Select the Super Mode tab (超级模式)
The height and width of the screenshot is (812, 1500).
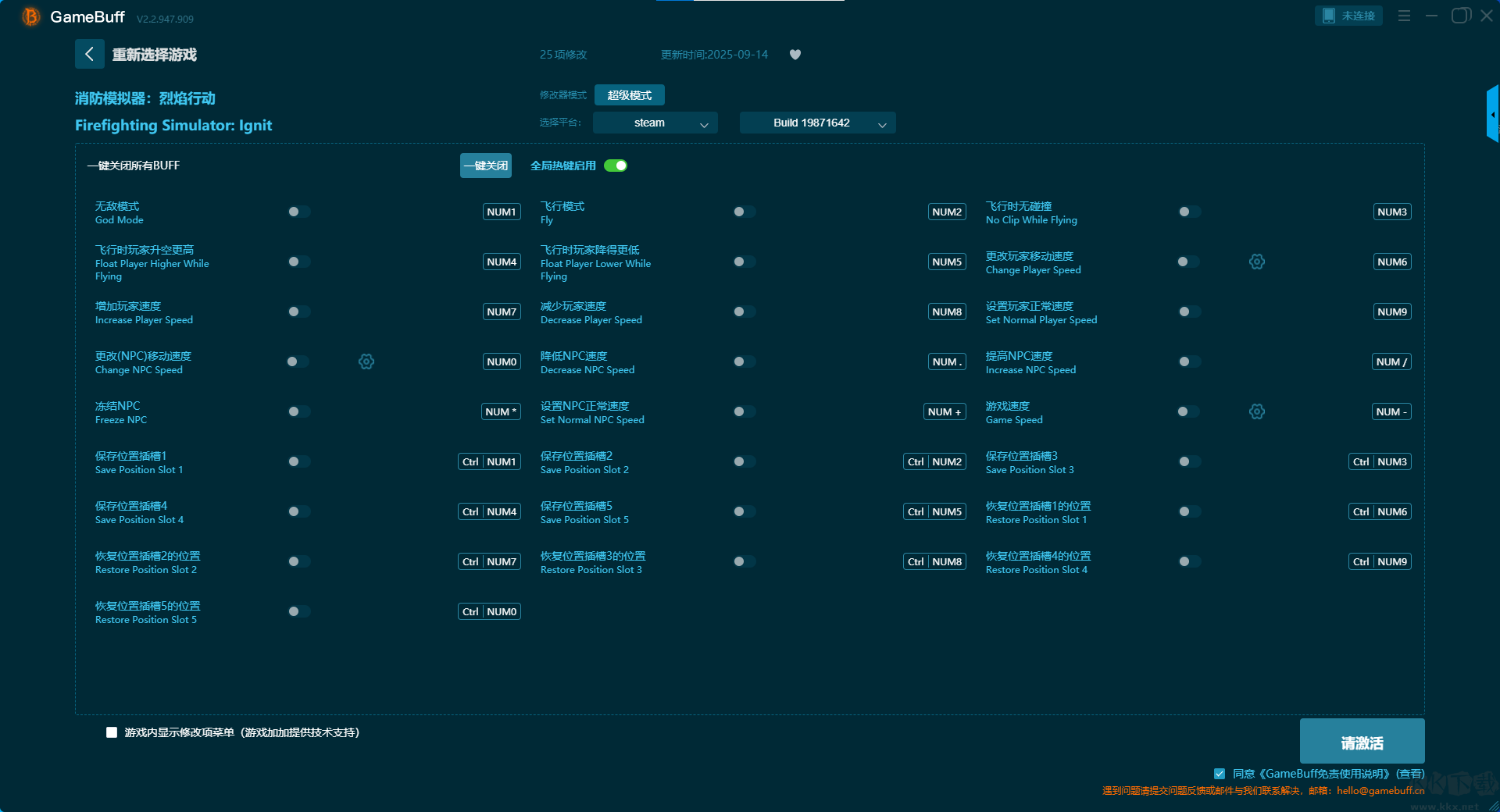629,95
